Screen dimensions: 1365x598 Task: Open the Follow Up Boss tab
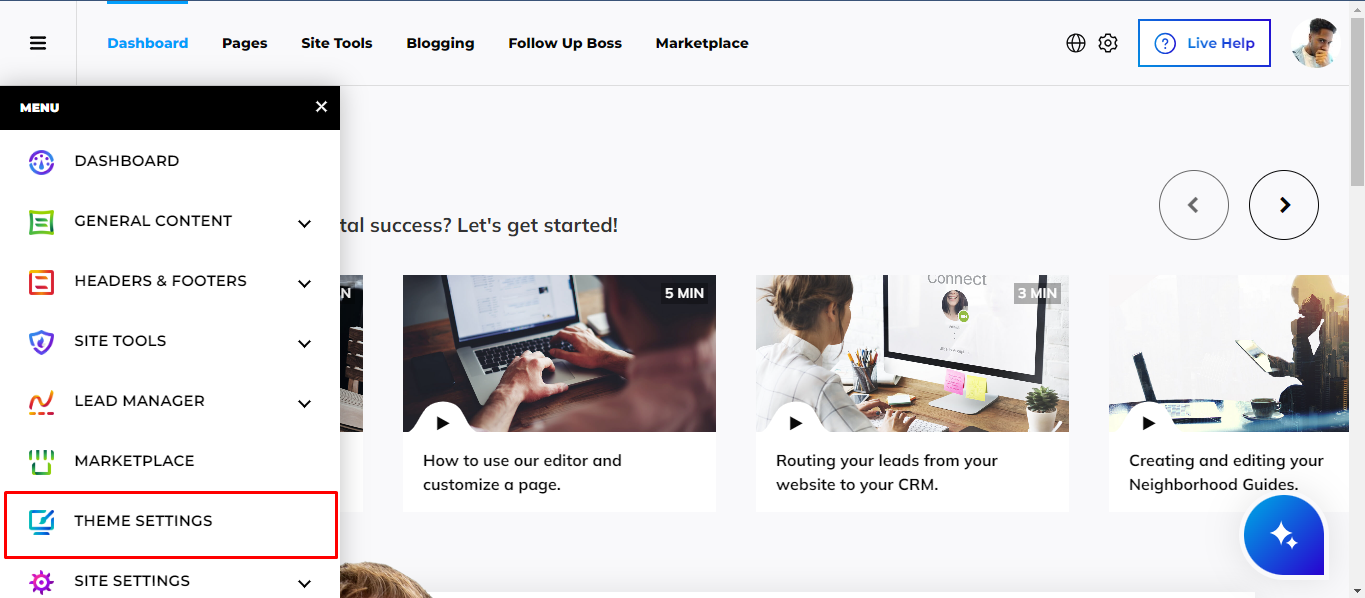click(565, 43)
